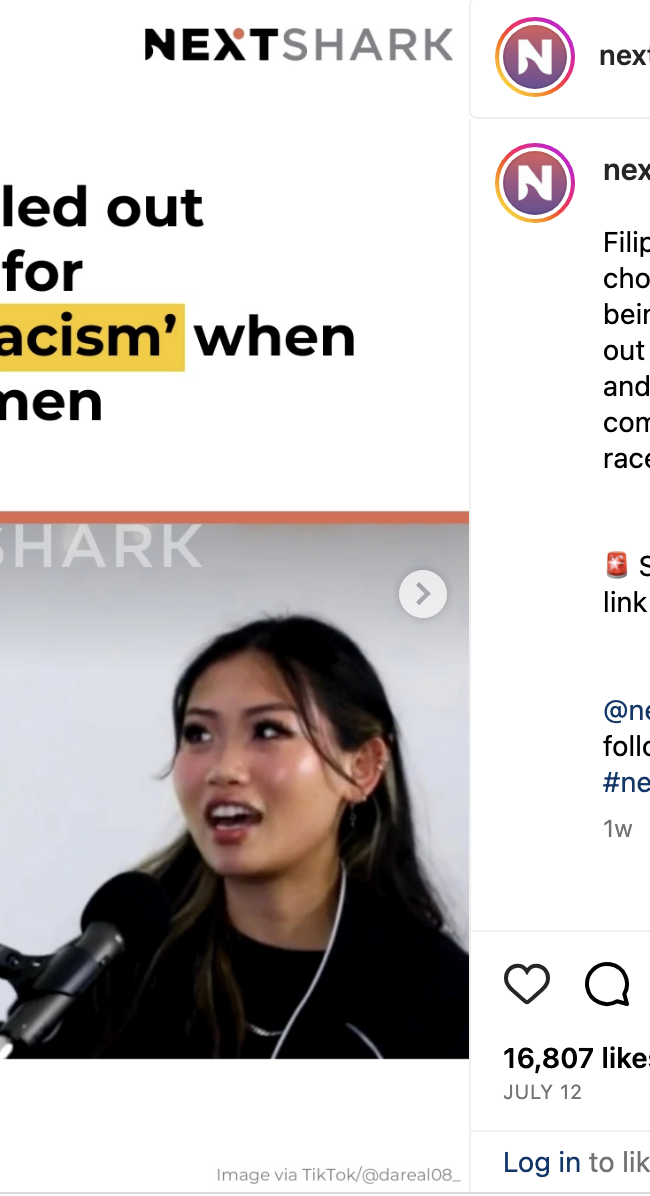Viewport: 650px width, 1196px height.
Task: Click the SHARK watermark on the image
Action: tap(101, 546)
